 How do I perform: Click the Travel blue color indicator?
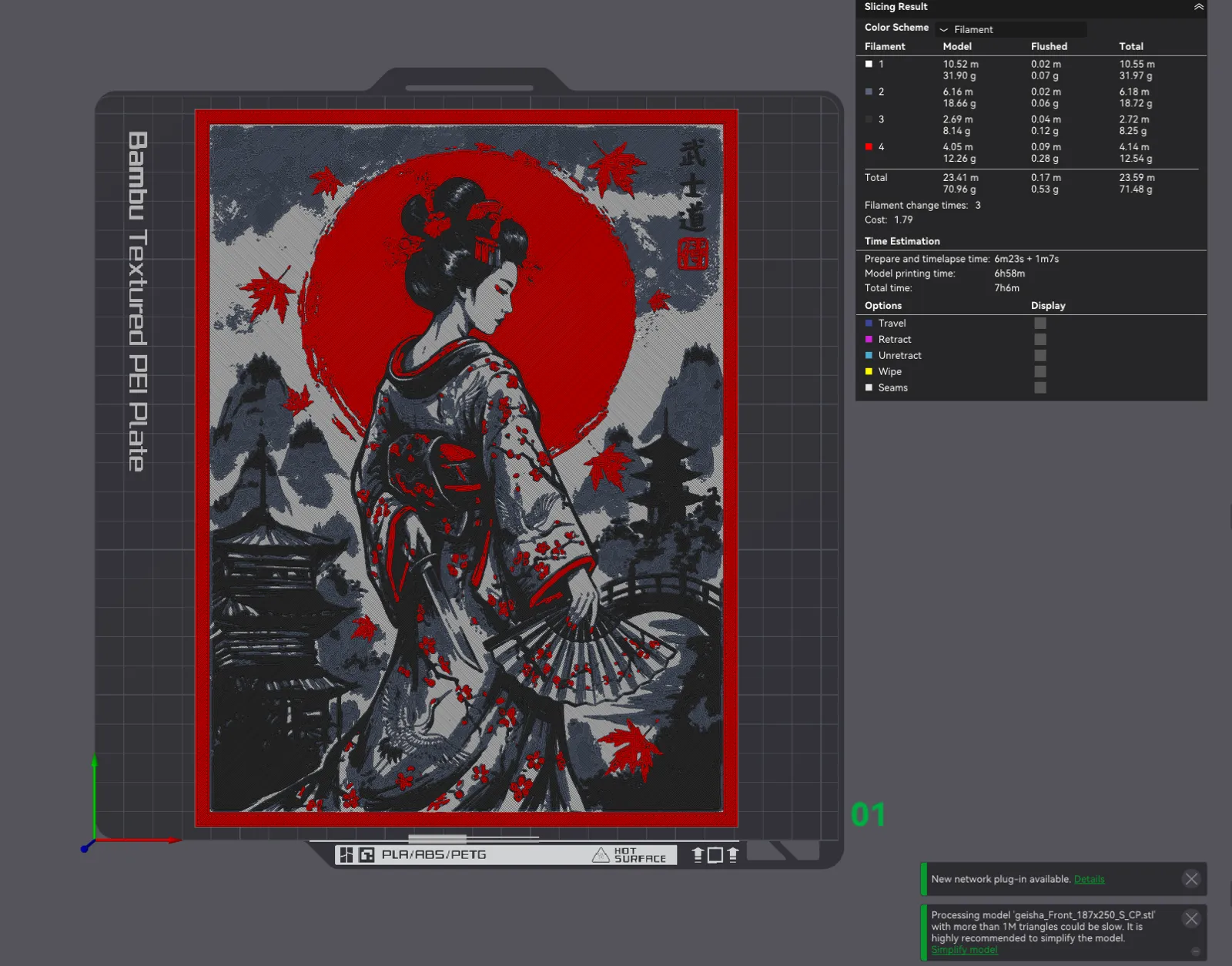869,324
